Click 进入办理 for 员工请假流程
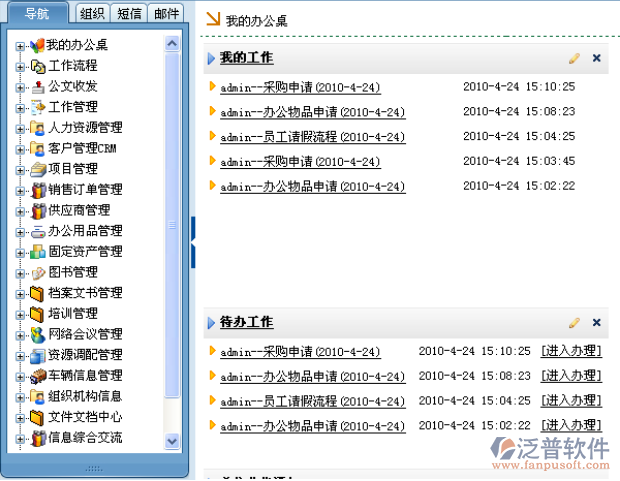Viewport: 620px width, 481px height. pyautogui.click(x=571, y=401)
